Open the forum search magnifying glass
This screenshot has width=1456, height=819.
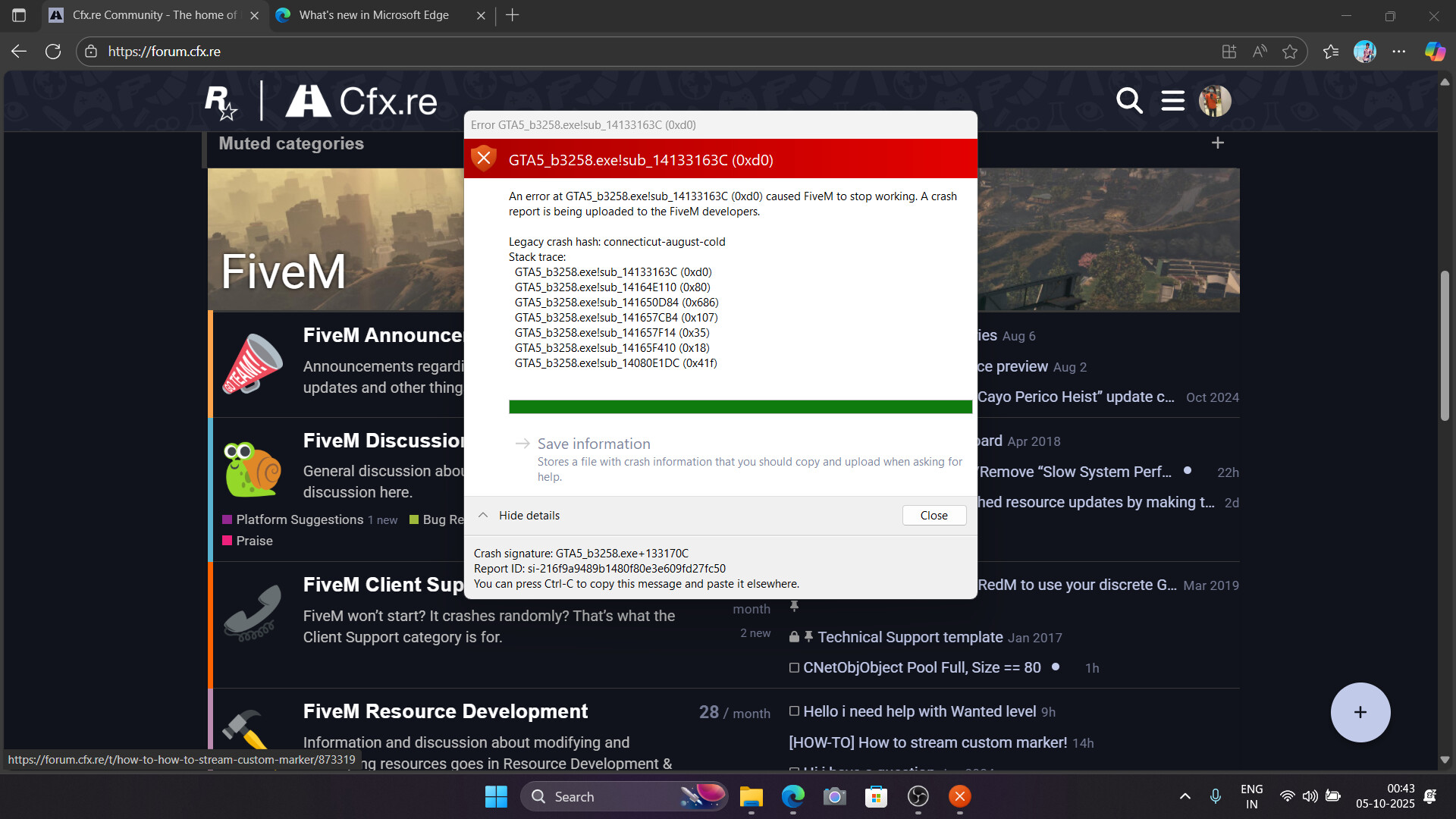click(x=1129, y=101)
